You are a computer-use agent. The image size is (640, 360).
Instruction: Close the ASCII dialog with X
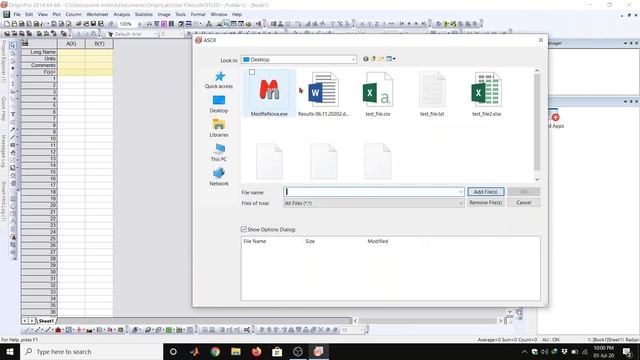coord(541,40)
